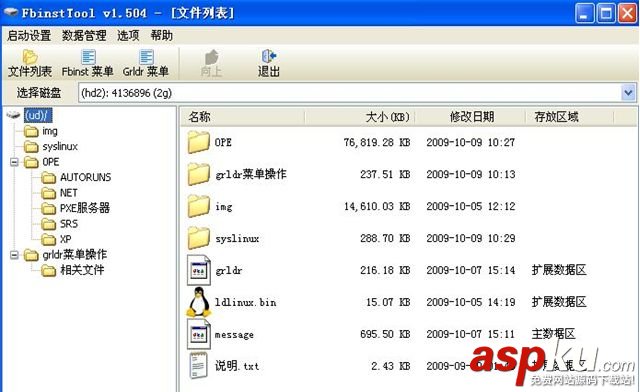Select grldr菜单操作 folder in tree

pyautogui.click(x=75, y=255)
